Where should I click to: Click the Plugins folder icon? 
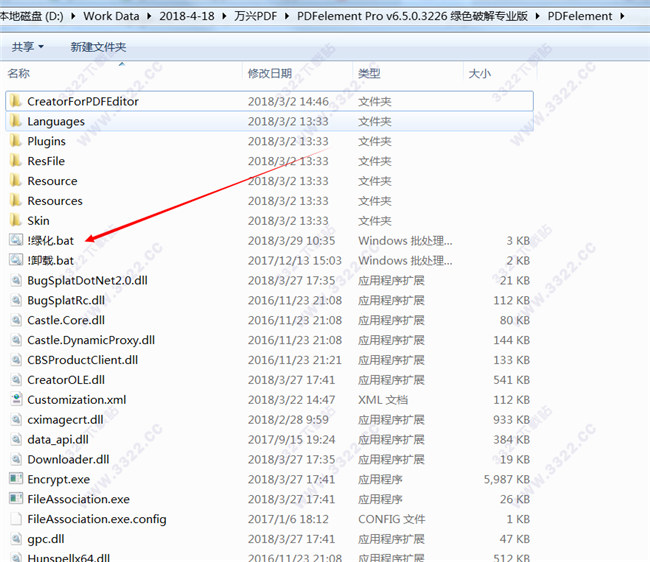click(16, 140)
